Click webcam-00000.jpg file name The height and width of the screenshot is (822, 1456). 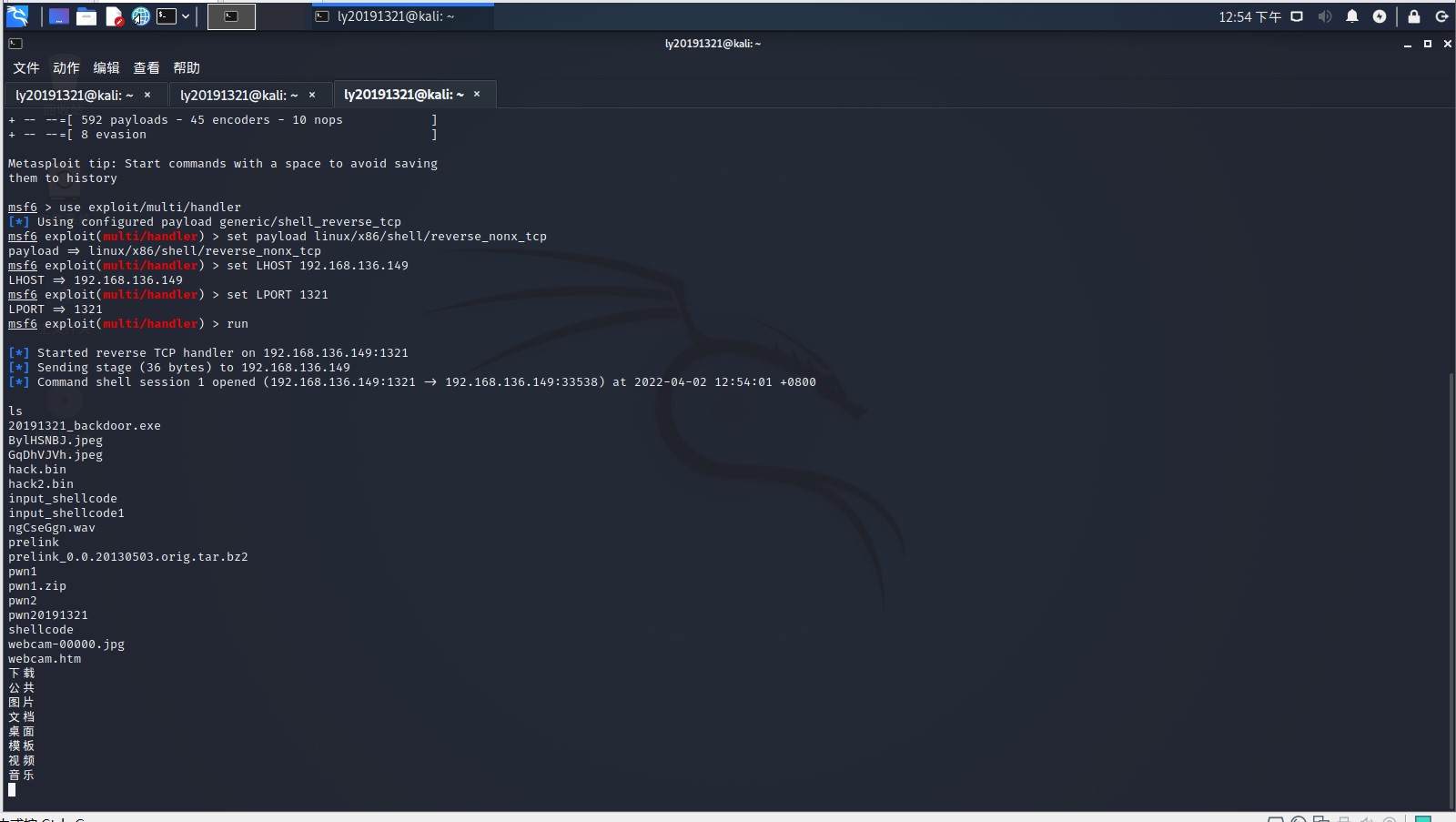pyautogui.click(x=66, y=644)
